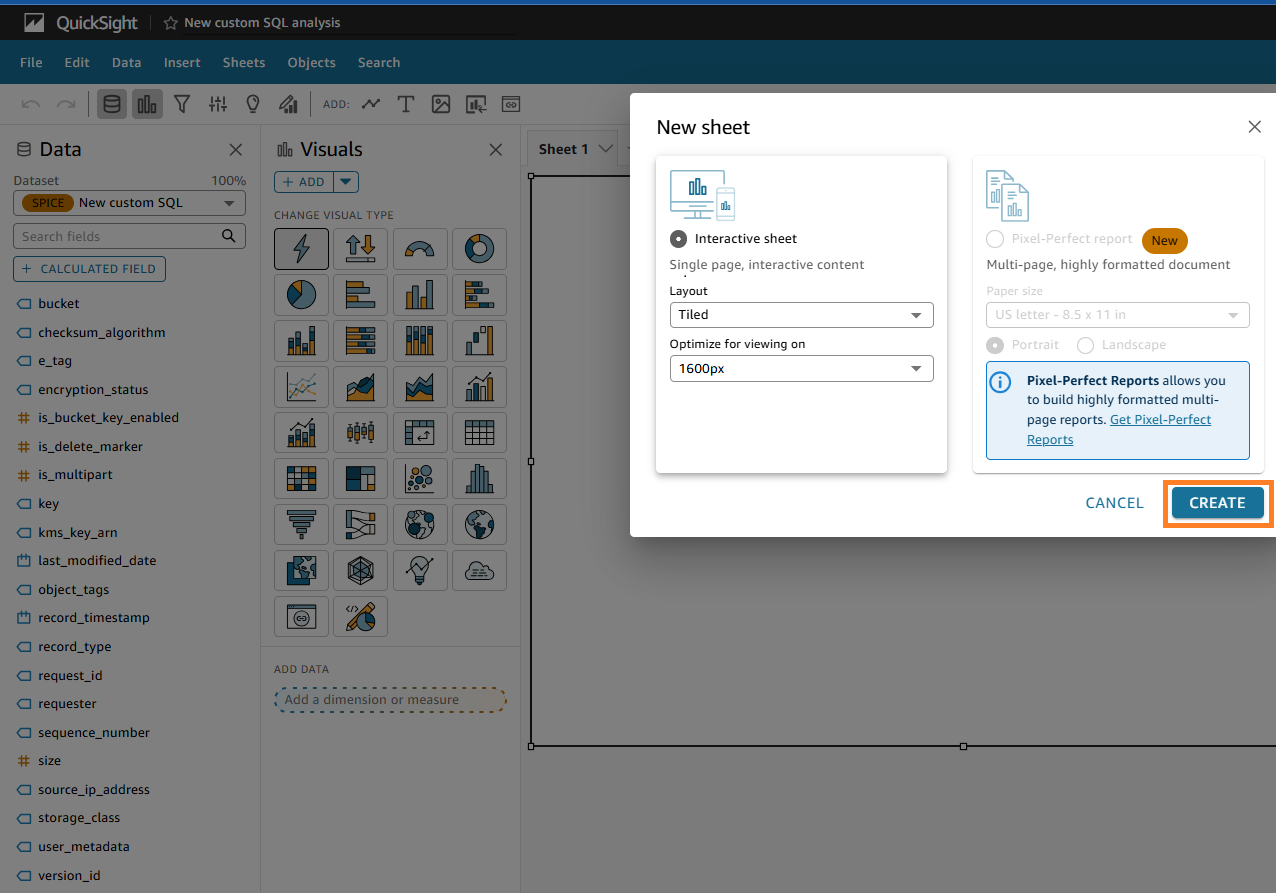Open the Layout dropdown showing Tiled
Viewport: 1276px width, 893px height.
click(801, 314)
